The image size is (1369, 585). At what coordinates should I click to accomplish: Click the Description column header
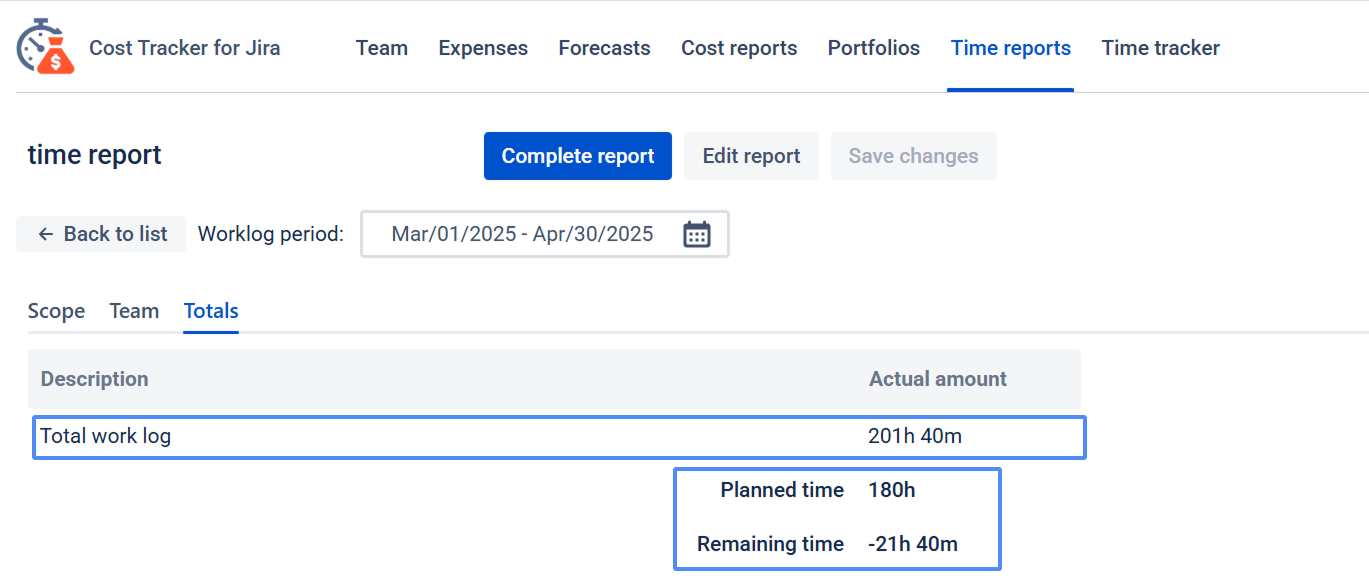[94, 379]
